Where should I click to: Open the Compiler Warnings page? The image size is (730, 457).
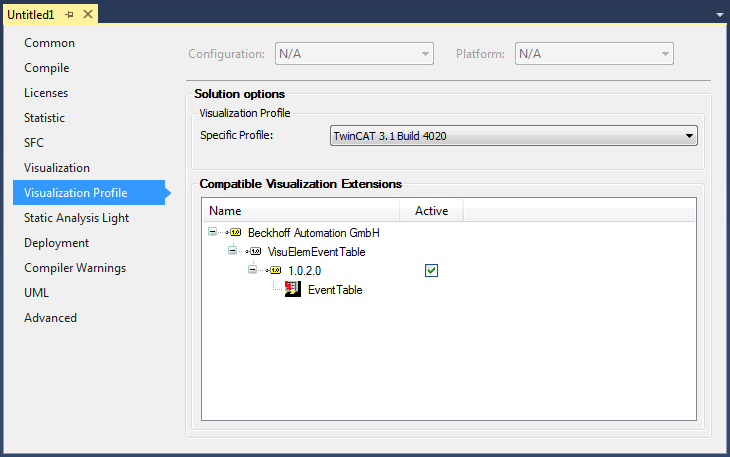(x=75, y=268)
